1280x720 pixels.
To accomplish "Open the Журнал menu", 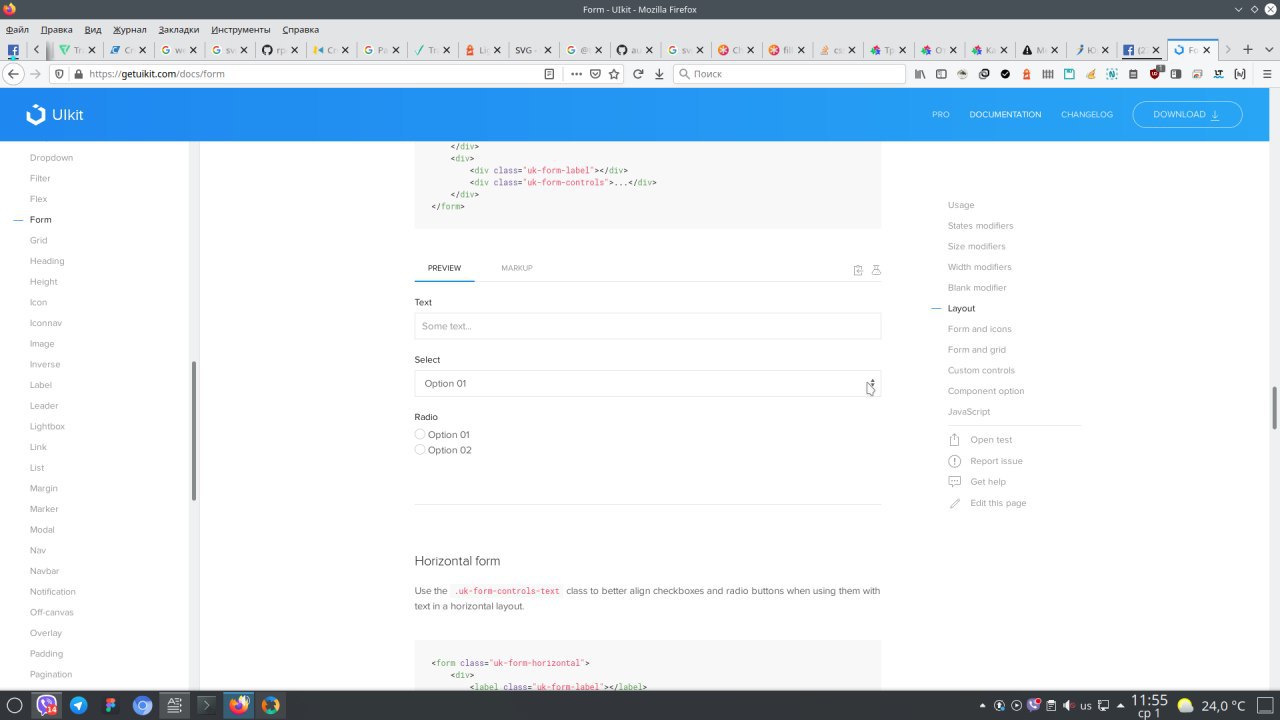I will click(130, 30).
